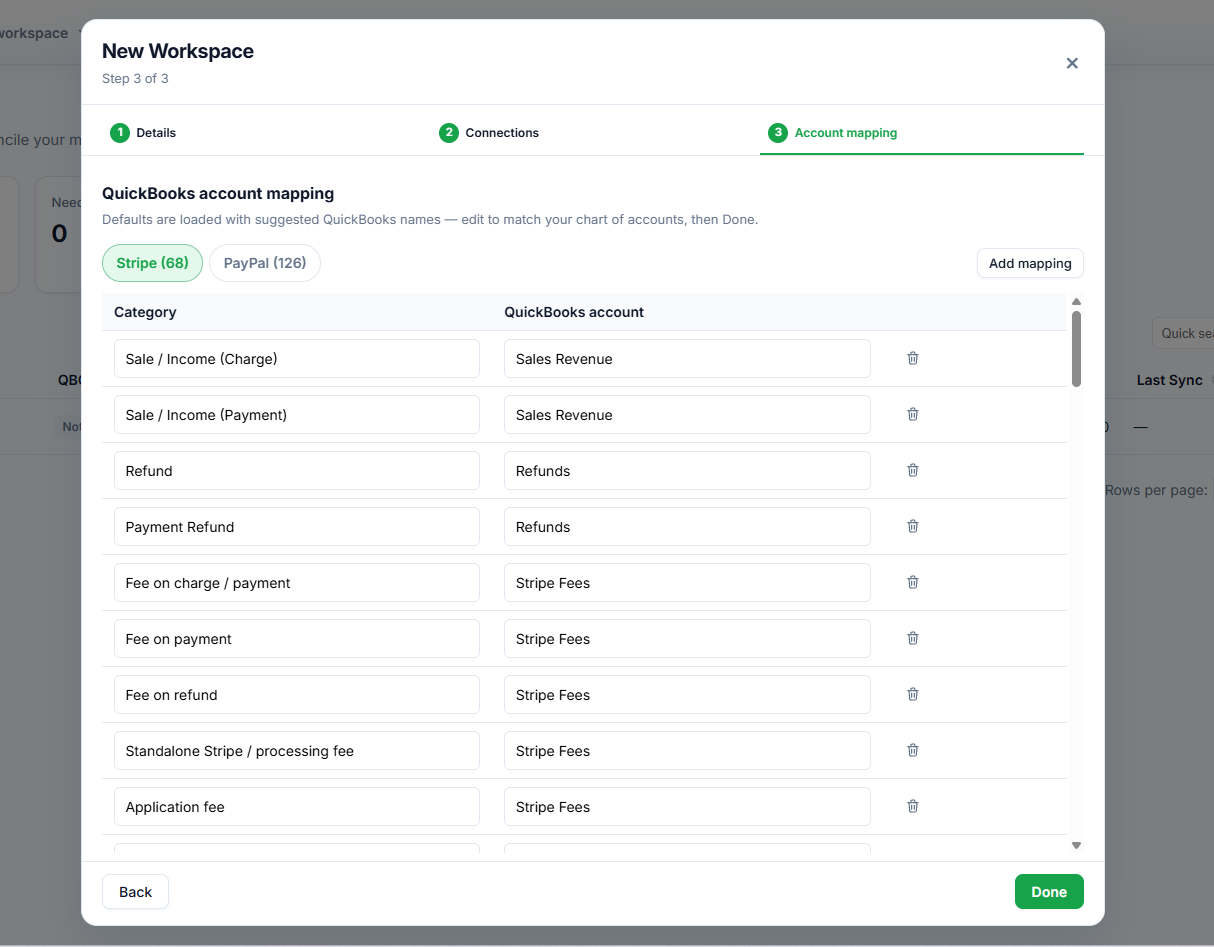Edit the Application fee category field

pos(297,807)
